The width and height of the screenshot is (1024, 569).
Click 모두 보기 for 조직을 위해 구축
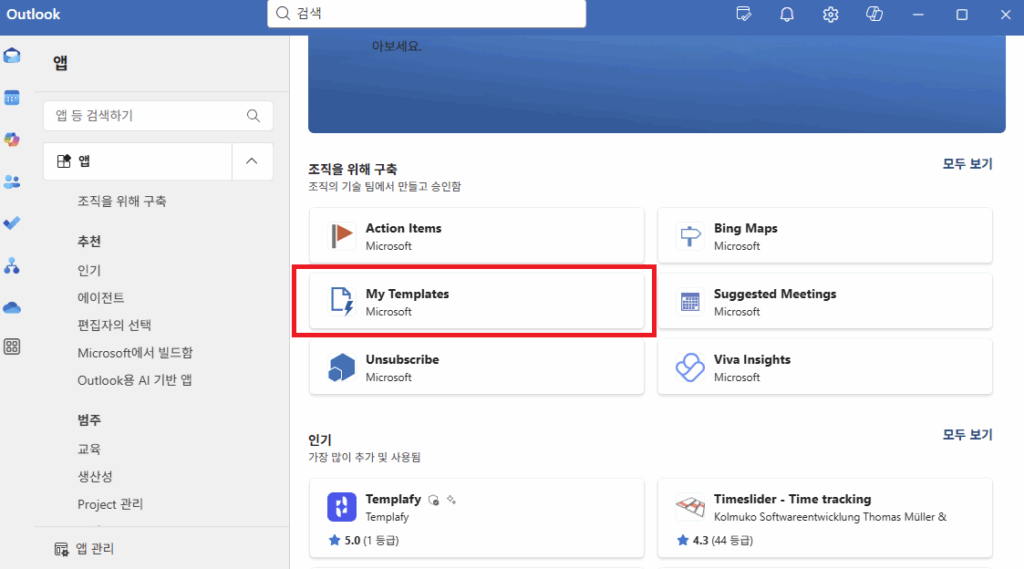click(967, 164)
